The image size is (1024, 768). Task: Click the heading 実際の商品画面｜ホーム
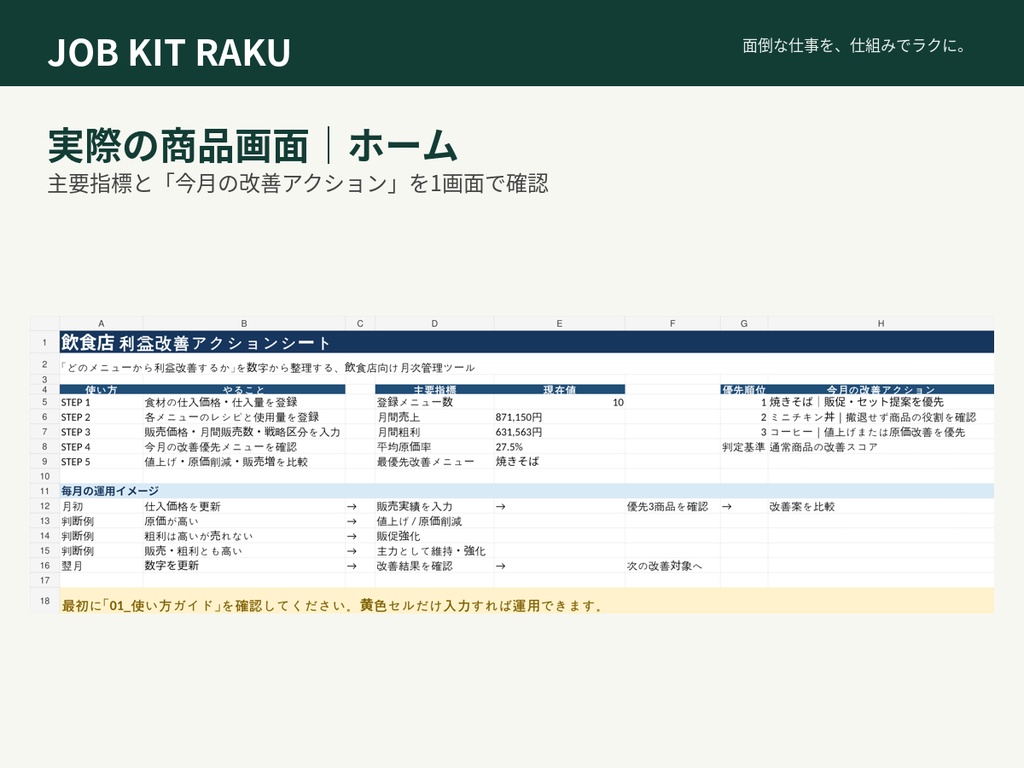coord(252,145)
